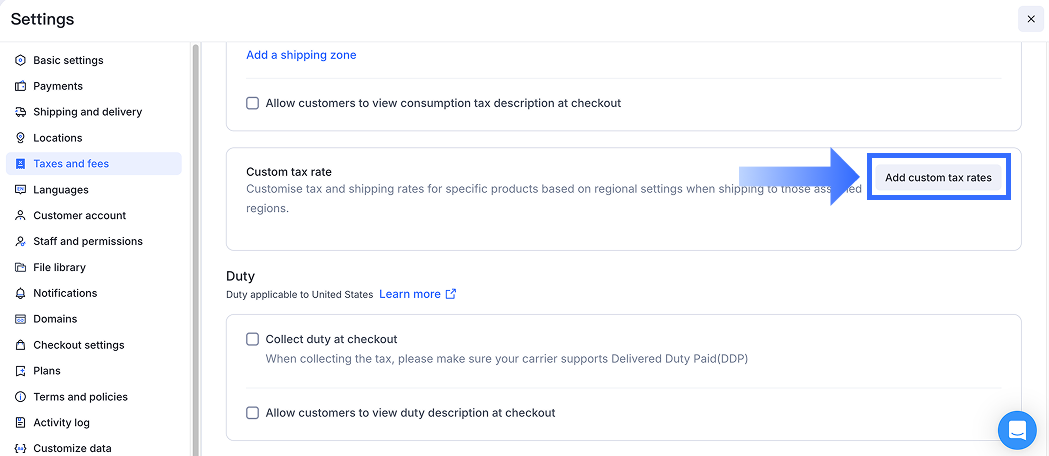The image size is (1049, 456).
Task: Close the Settings dialog
Action: [x=1031, y=19]
